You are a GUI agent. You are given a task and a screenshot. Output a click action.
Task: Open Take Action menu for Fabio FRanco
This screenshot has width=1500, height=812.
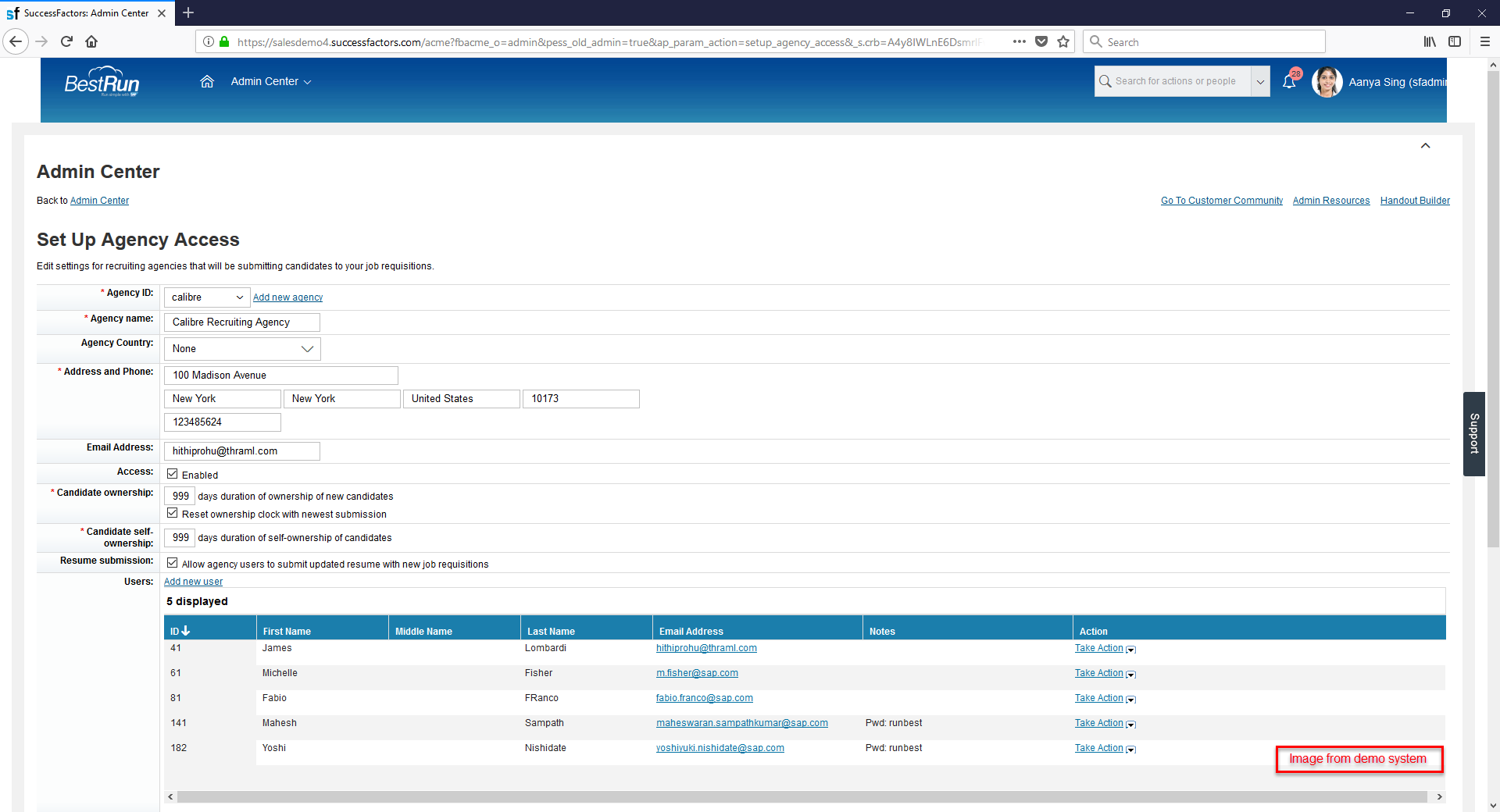tap(1105, 698)
